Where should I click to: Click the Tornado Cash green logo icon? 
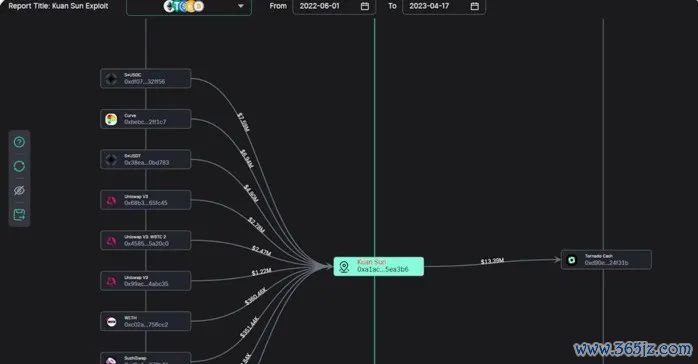[x=572, y=260]
